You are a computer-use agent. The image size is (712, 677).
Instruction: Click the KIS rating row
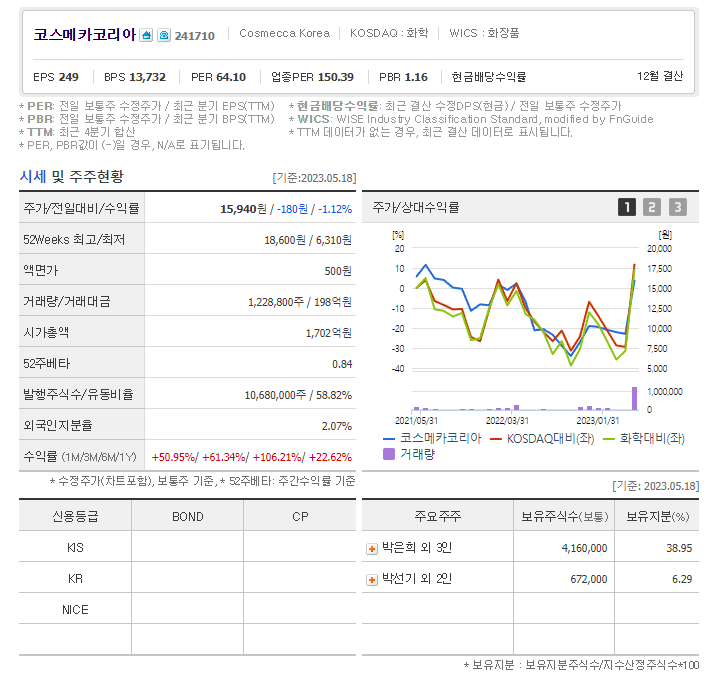[x=187, y=547]
